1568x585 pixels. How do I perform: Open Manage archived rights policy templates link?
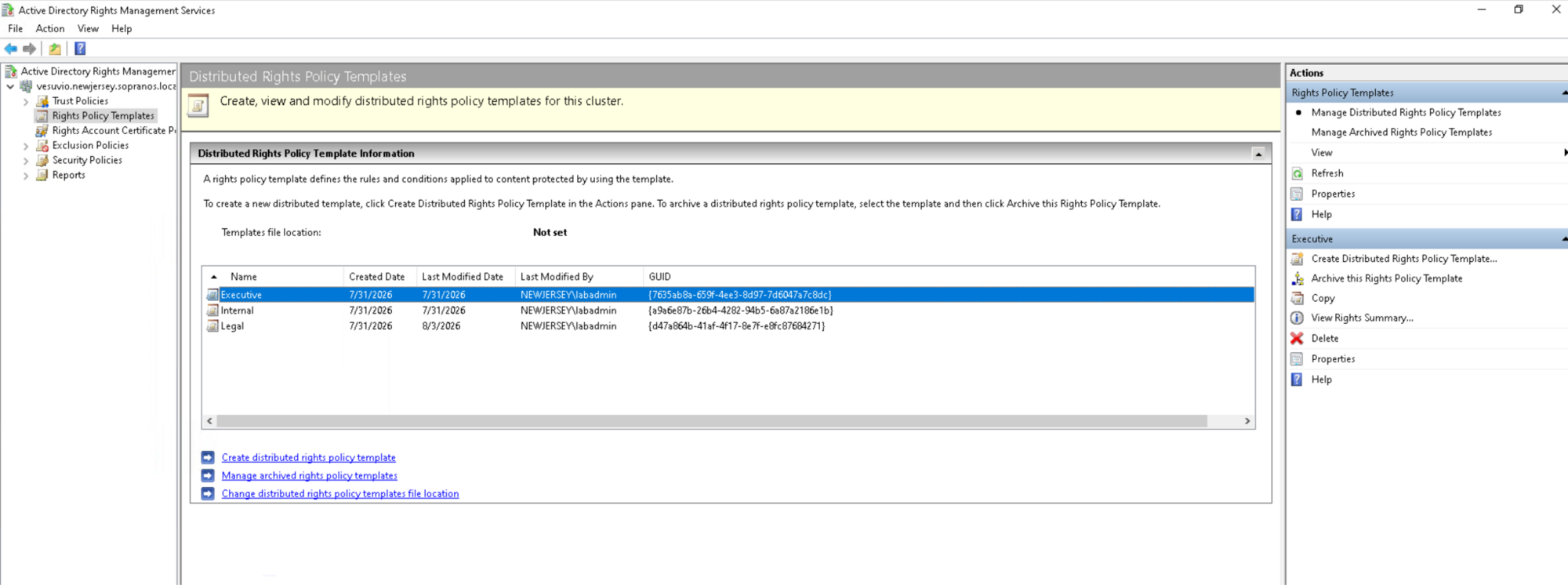[309, 475]
